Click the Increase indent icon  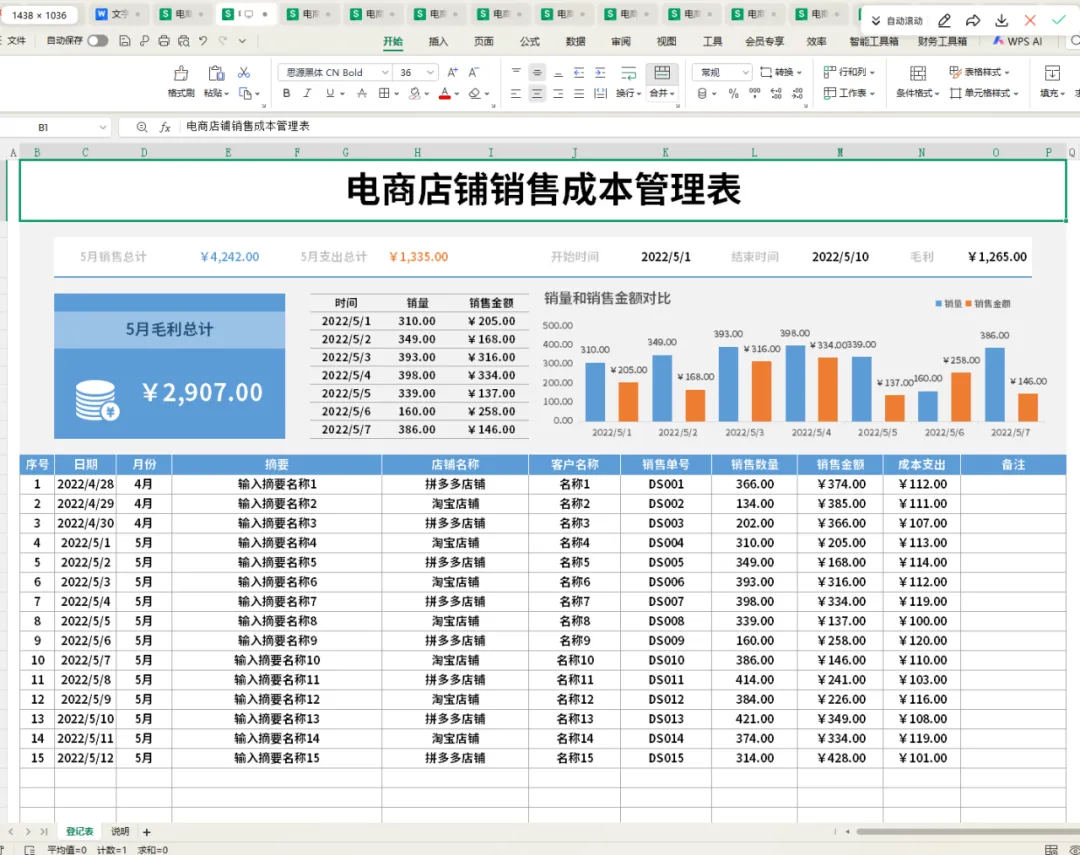601,72
